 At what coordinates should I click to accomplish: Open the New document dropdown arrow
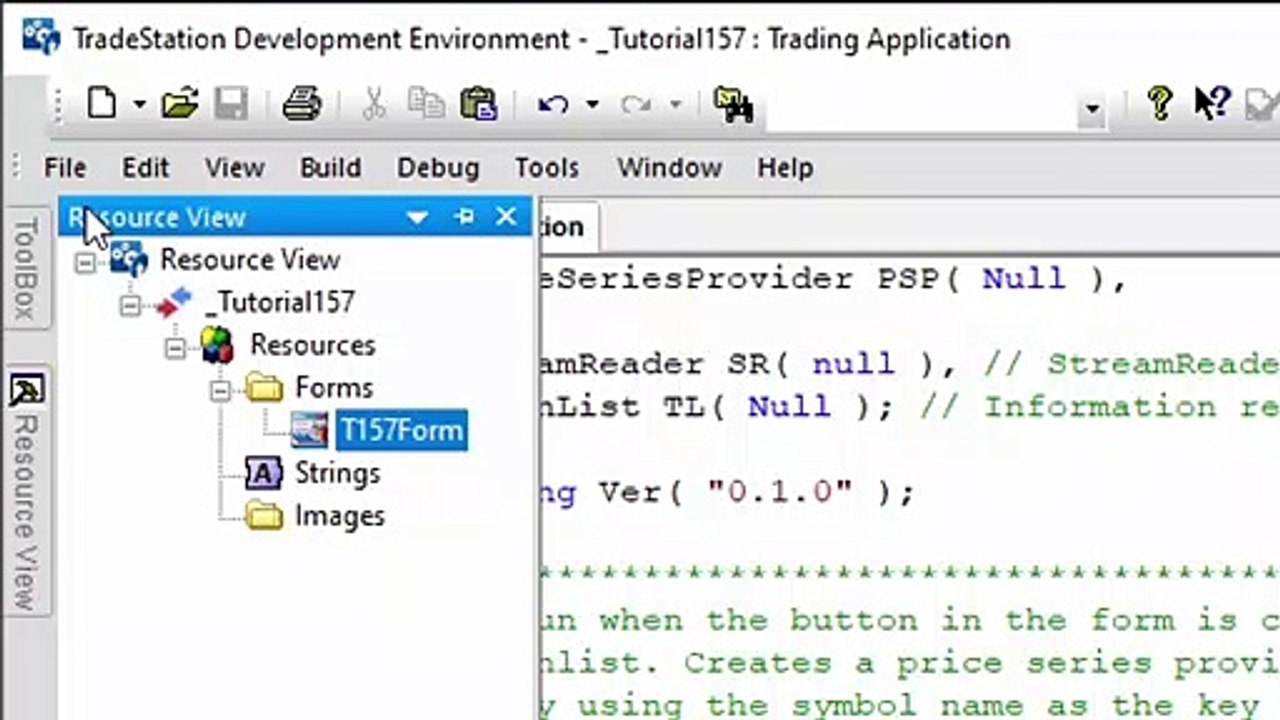click(x=139, y=104)
